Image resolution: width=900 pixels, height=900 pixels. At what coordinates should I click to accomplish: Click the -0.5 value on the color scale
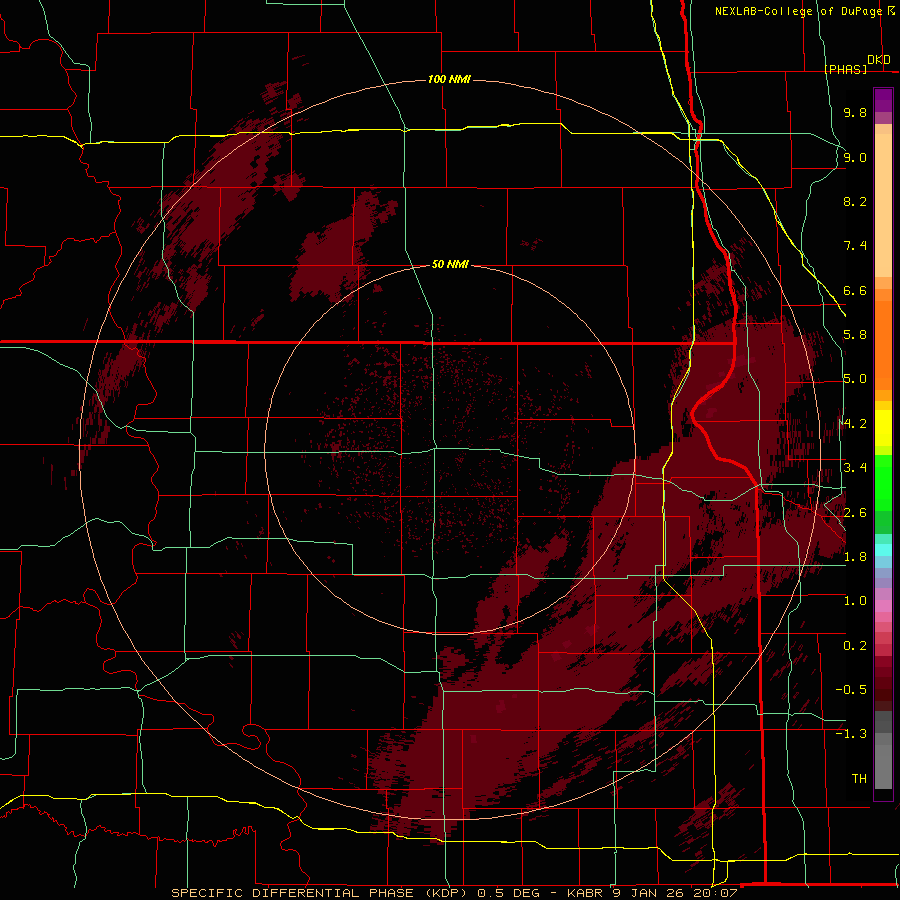click(851, 690)
